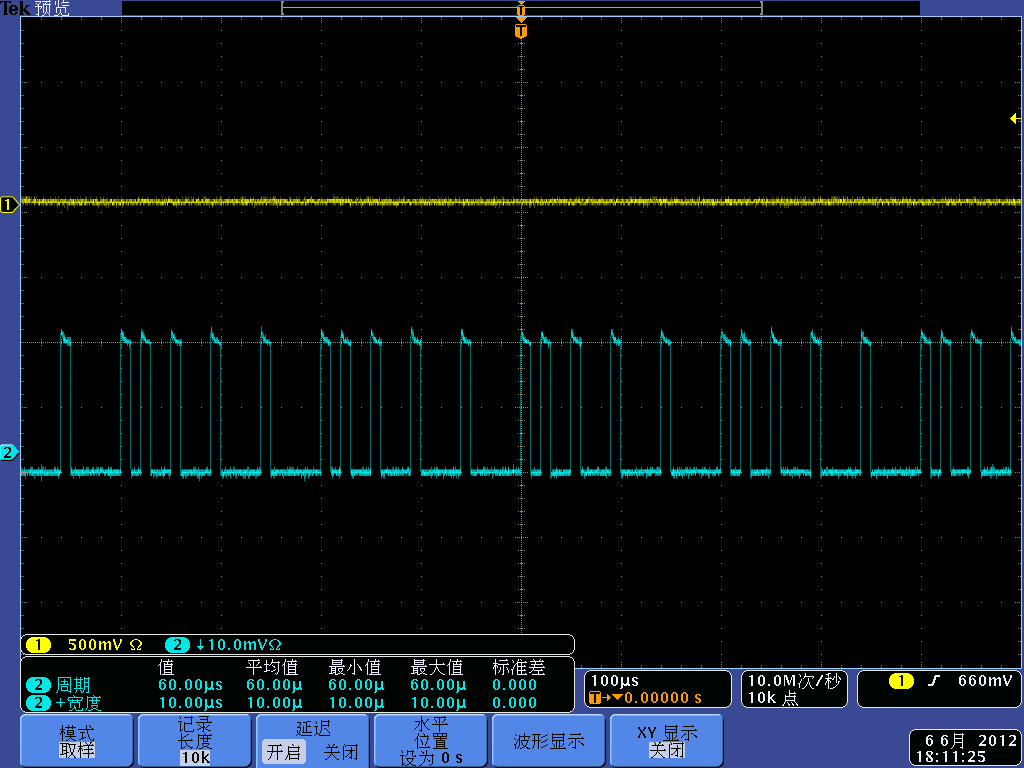
Task: Click the rising edge trigger slope symbol
Action: pos(934,681)
